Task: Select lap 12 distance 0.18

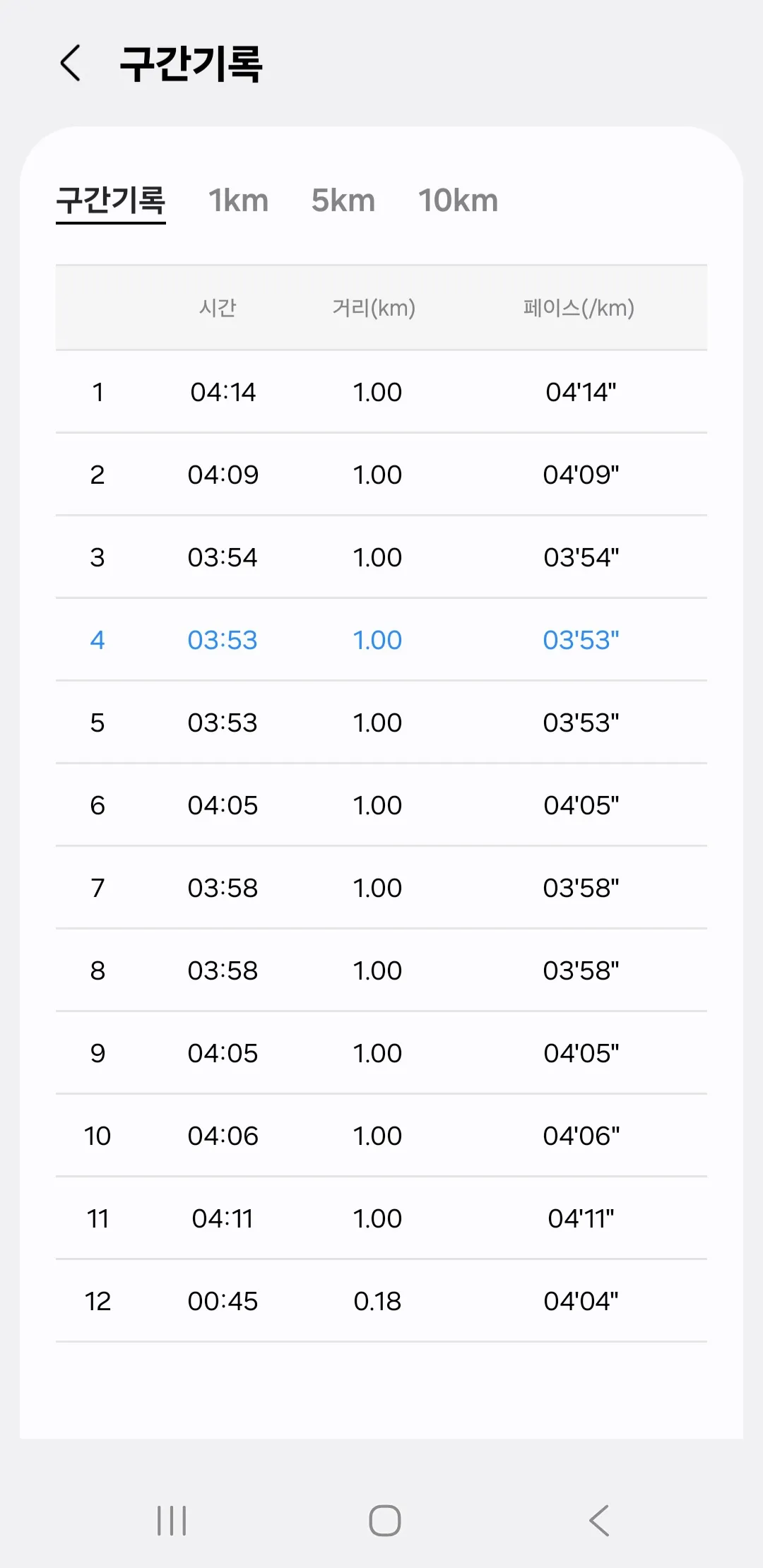Action: coord(377,1301)
